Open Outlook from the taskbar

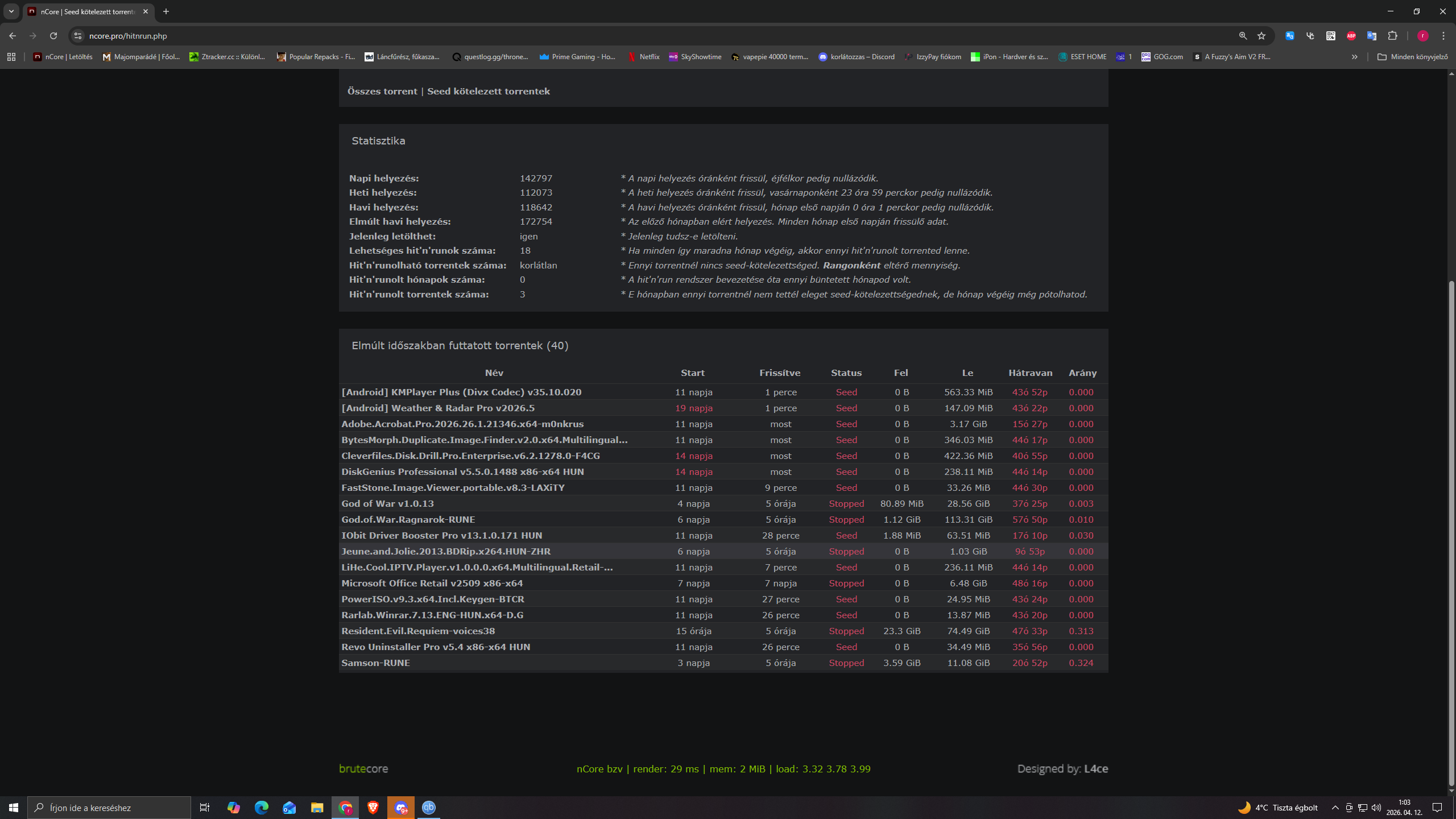click(289, 808)
